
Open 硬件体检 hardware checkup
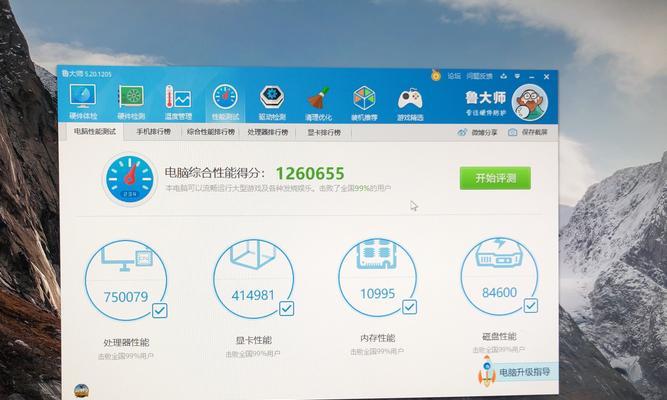click(x=83, y=102)
